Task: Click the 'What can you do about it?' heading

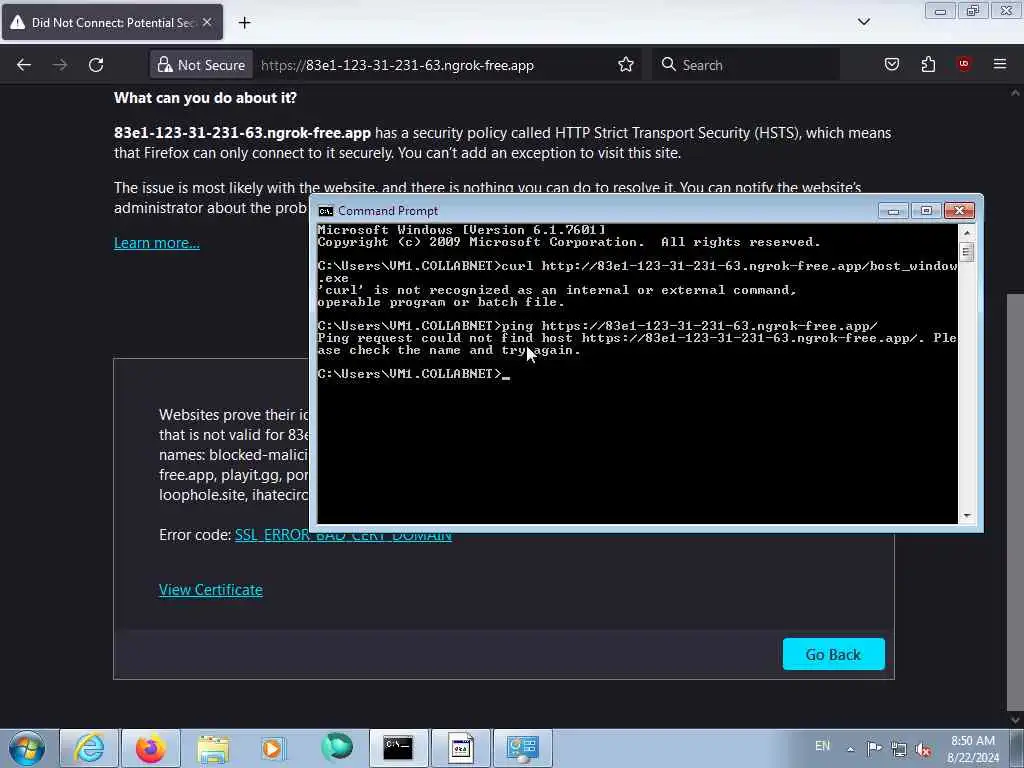Action: pos(205,98)
